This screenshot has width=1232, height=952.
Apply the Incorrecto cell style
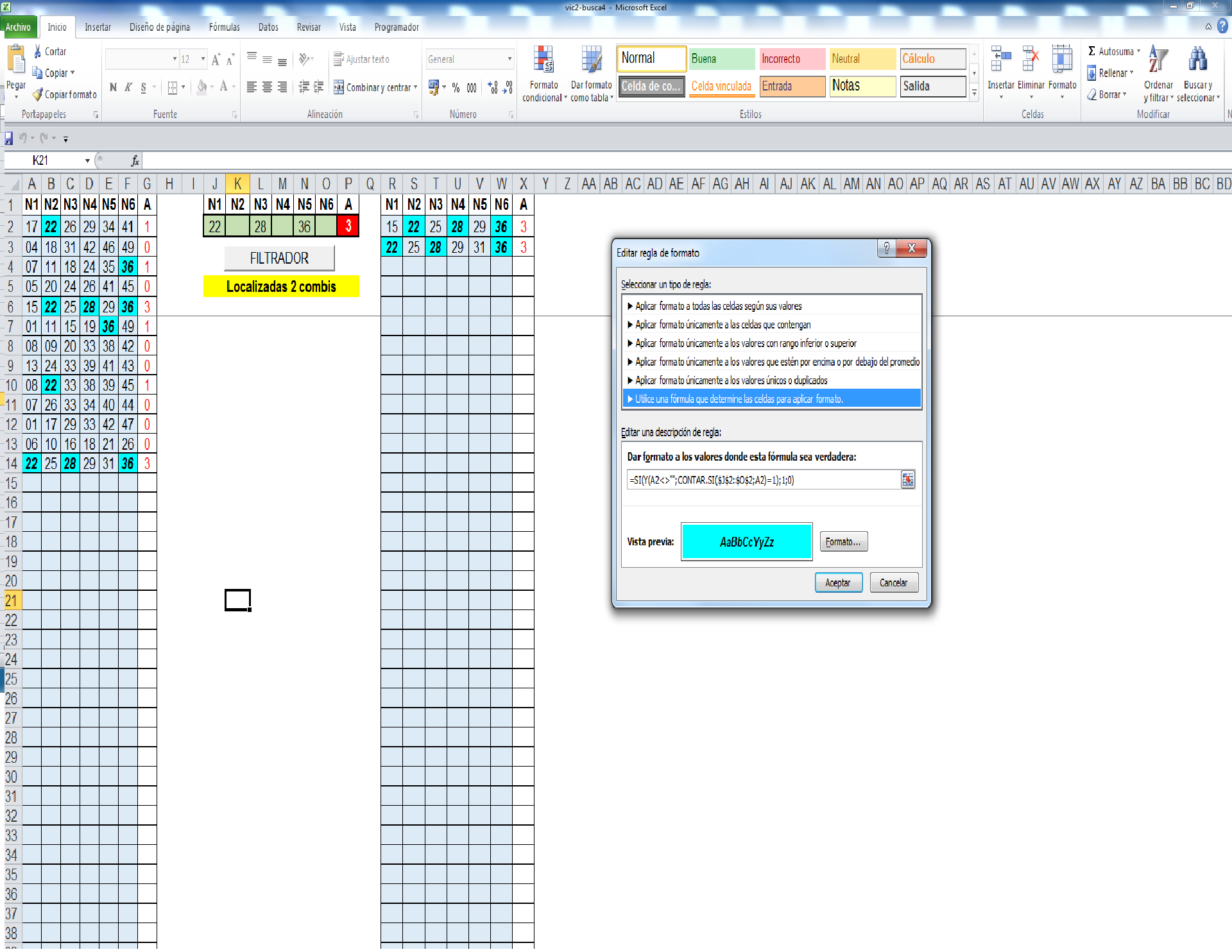click(792, 58)
